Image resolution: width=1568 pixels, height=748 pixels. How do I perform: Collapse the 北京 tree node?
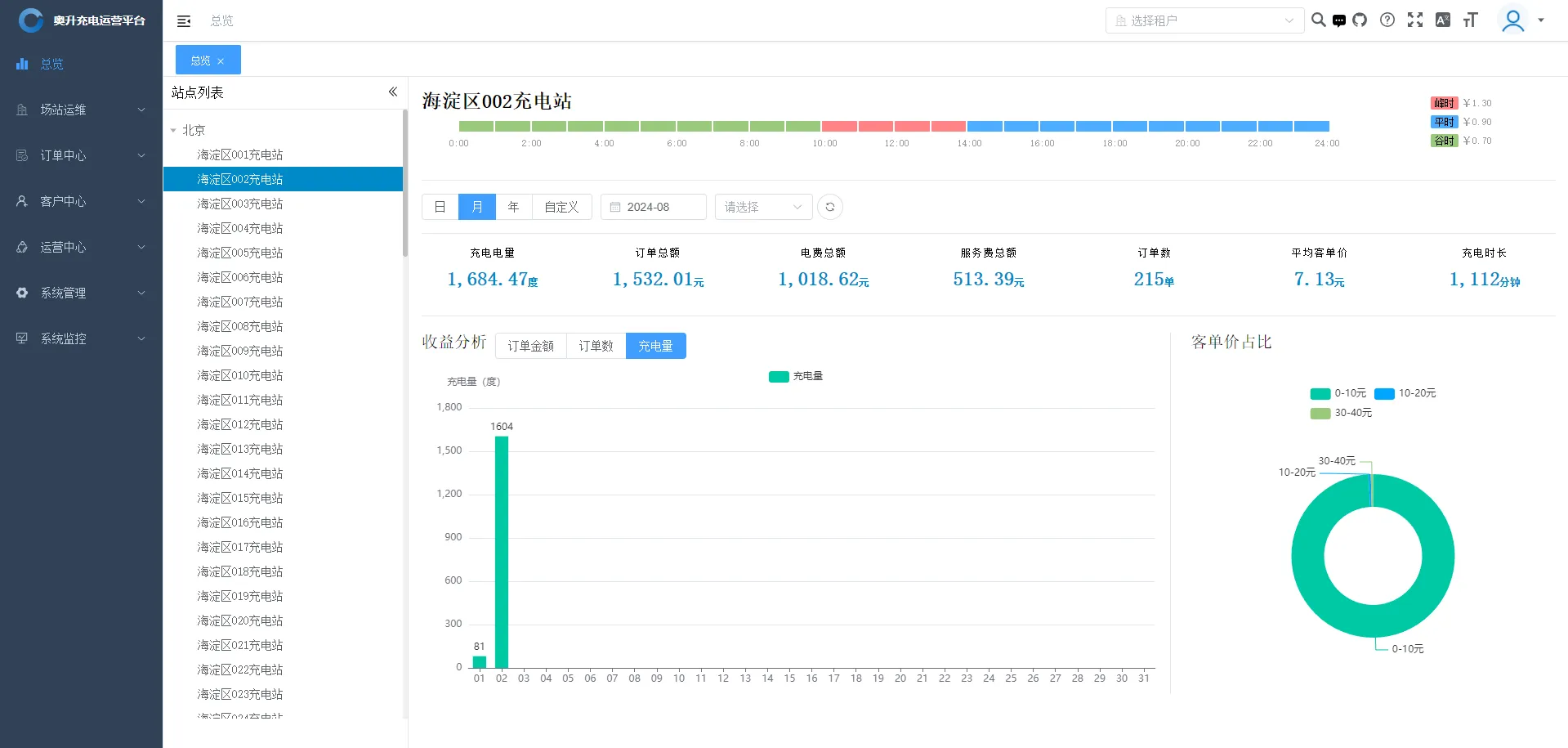coord(173,130)
